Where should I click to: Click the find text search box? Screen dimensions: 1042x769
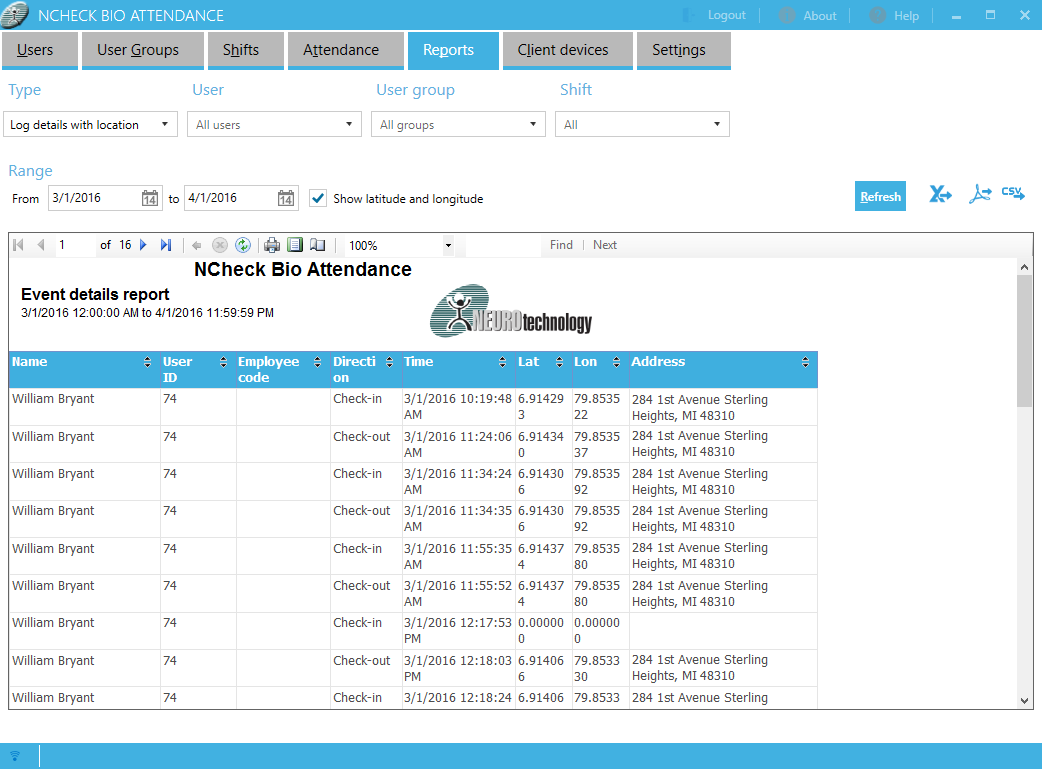(x=504, y=245)
